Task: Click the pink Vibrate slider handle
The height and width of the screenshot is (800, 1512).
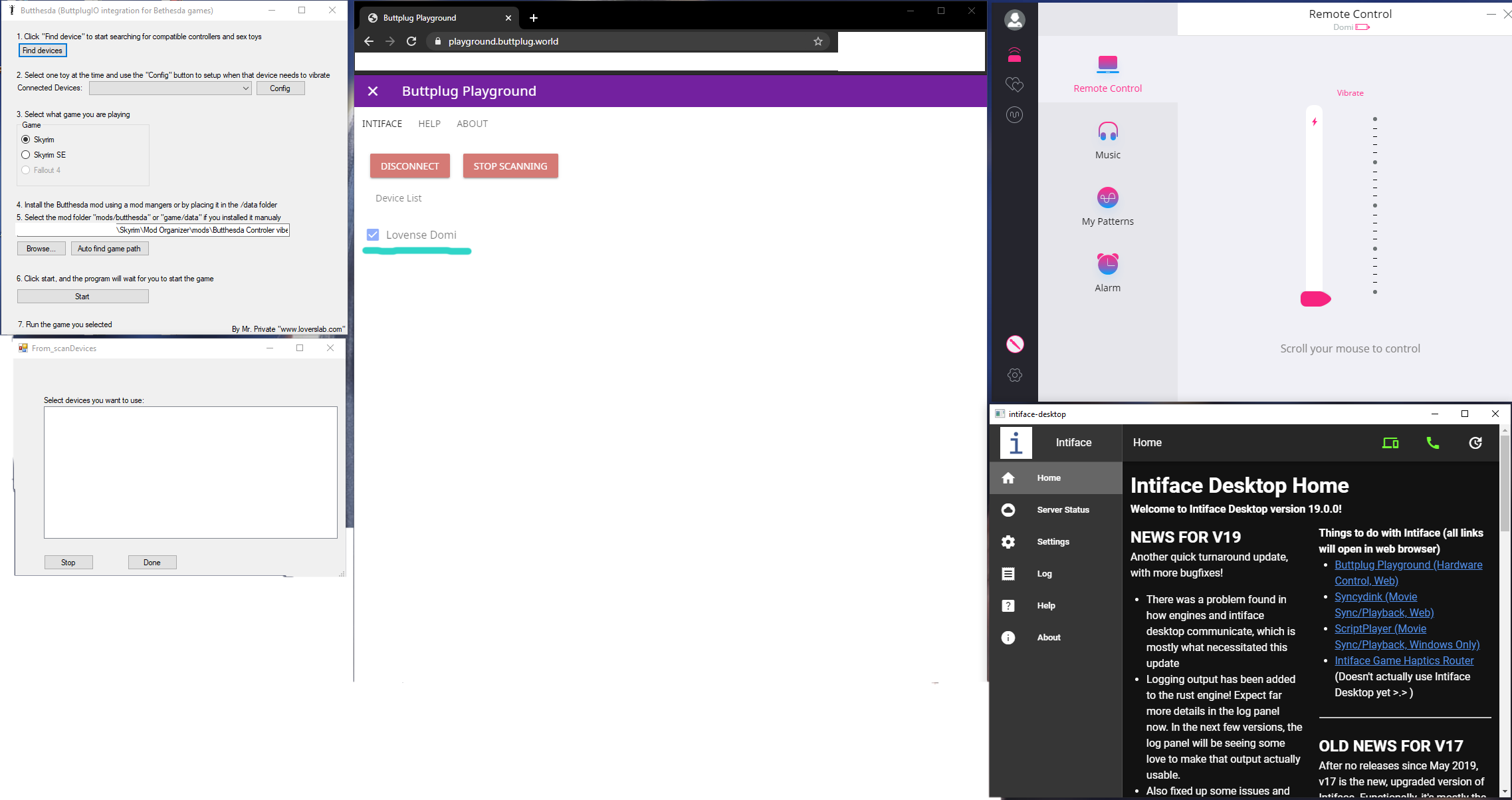Action: pos(1315,299)
